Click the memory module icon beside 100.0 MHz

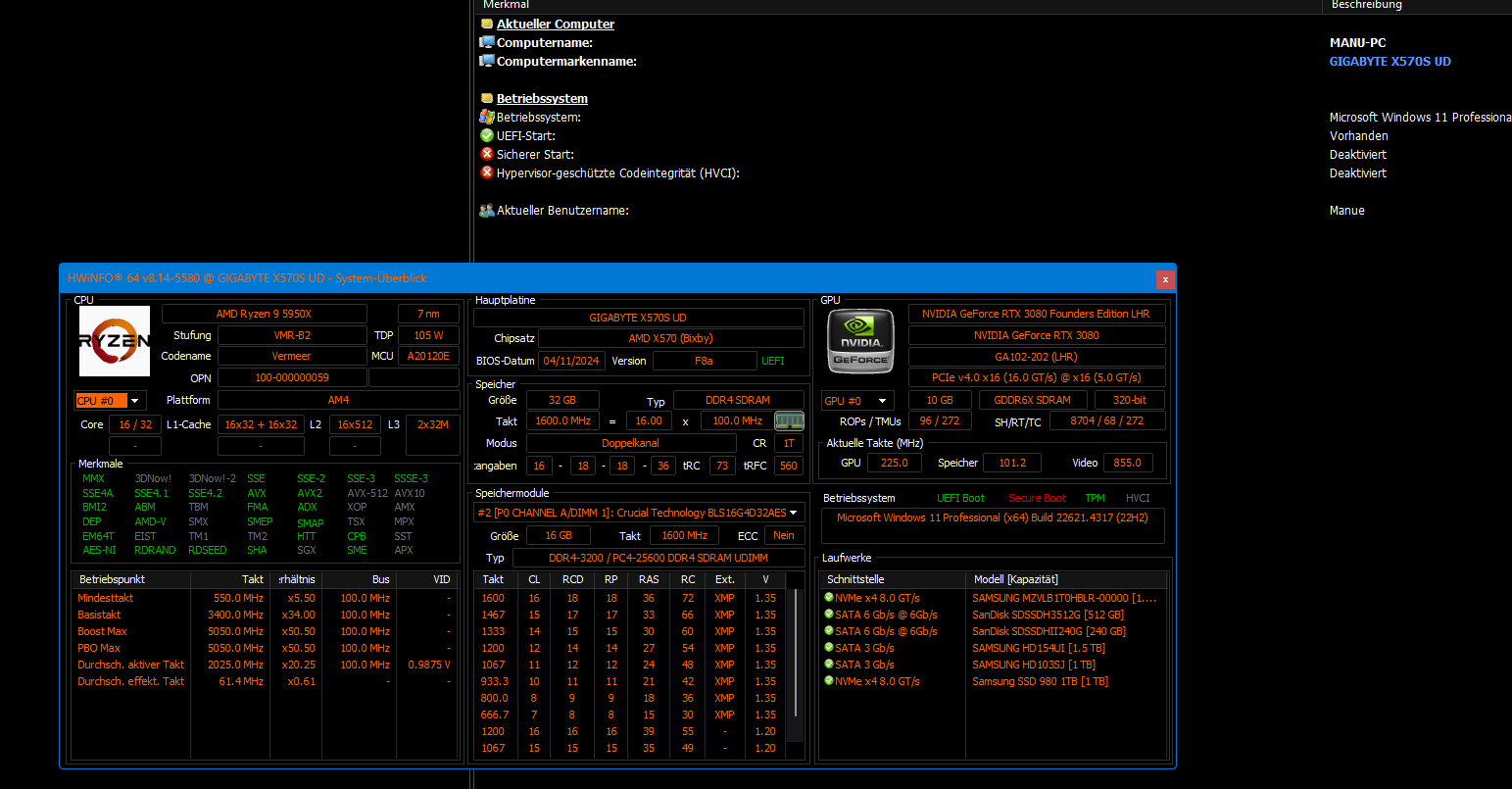[789, 420]
